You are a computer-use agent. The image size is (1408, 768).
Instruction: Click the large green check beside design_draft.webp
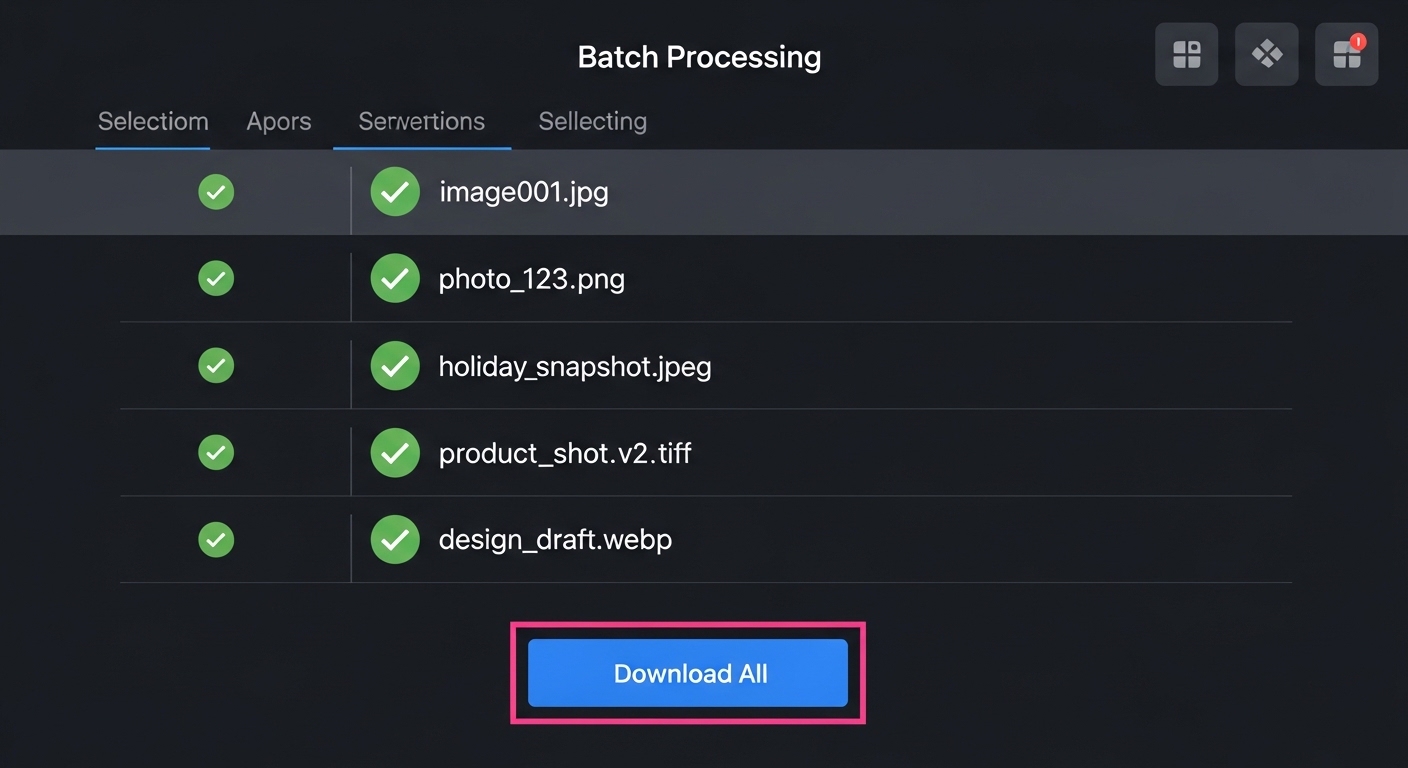pos(395,540)
